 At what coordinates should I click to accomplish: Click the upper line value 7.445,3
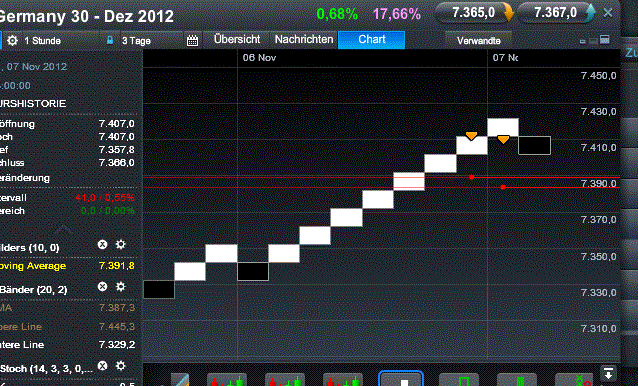tap(117, 327)
